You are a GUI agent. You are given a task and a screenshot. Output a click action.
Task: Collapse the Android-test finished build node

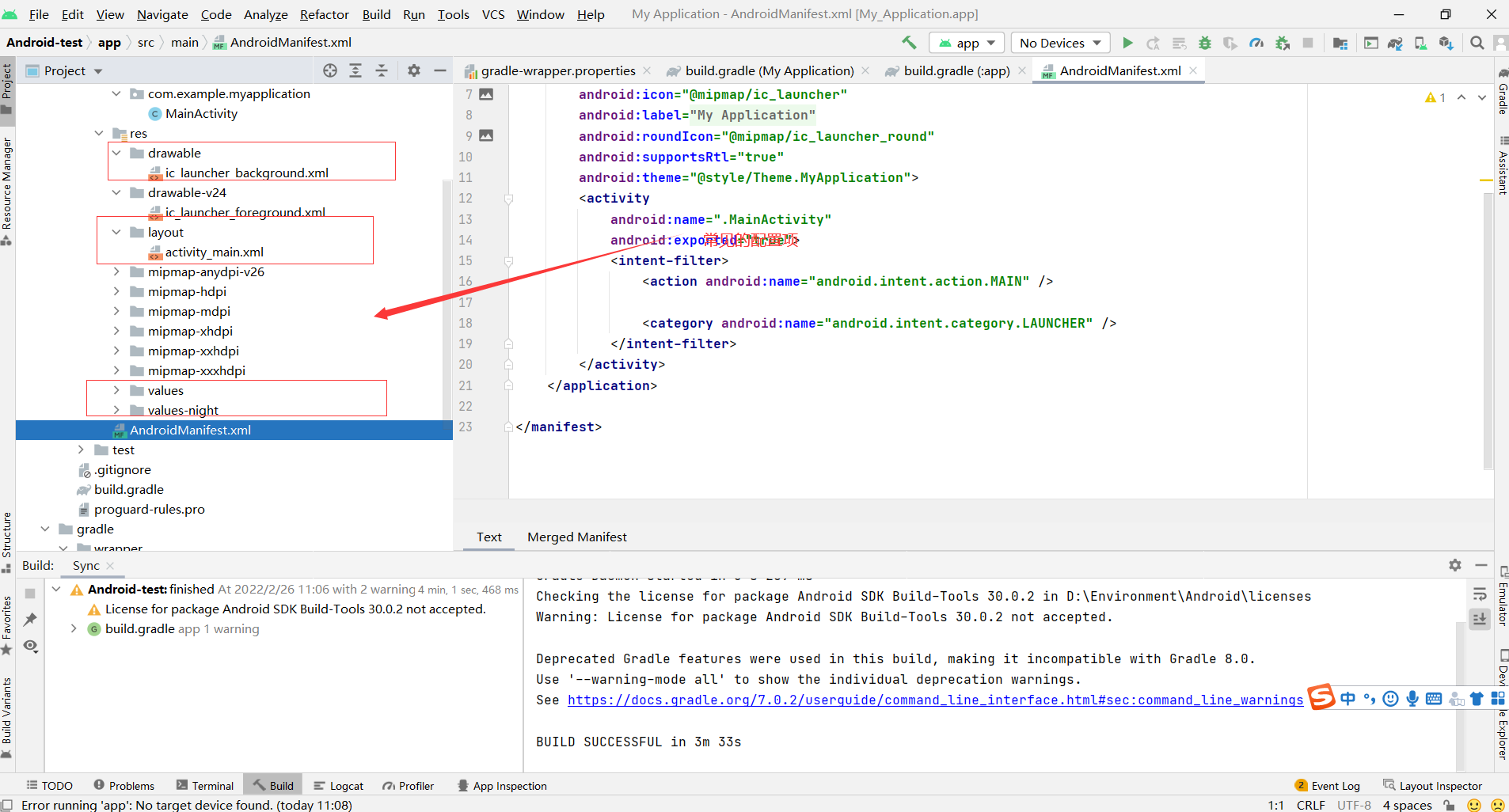56,589
